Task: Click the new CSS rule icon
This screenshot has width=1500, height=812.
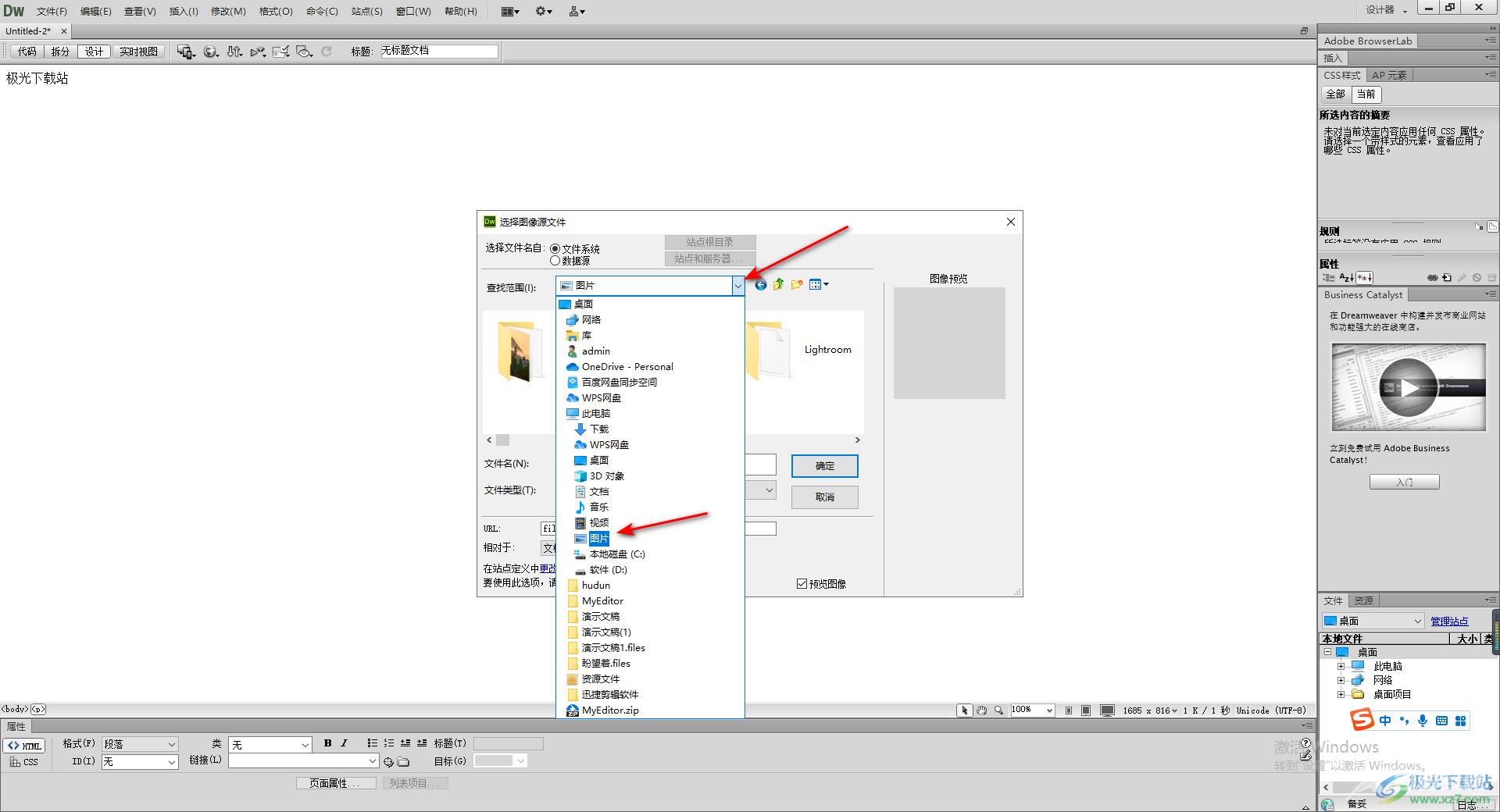Action: [x=1447, y=277]
